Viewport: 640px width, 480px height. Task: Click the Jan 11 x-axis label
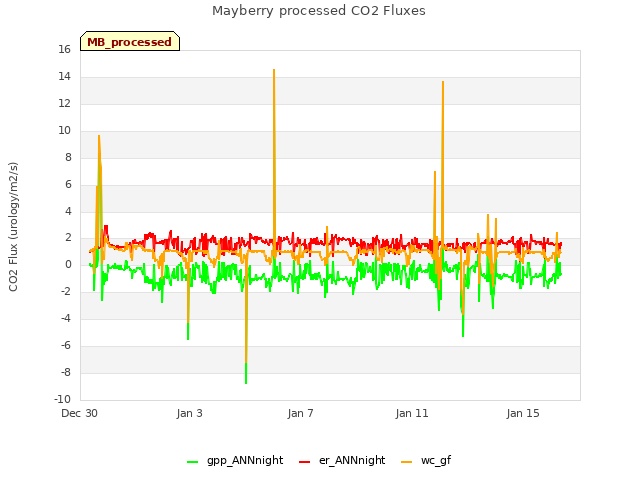(x=412, y=413)
